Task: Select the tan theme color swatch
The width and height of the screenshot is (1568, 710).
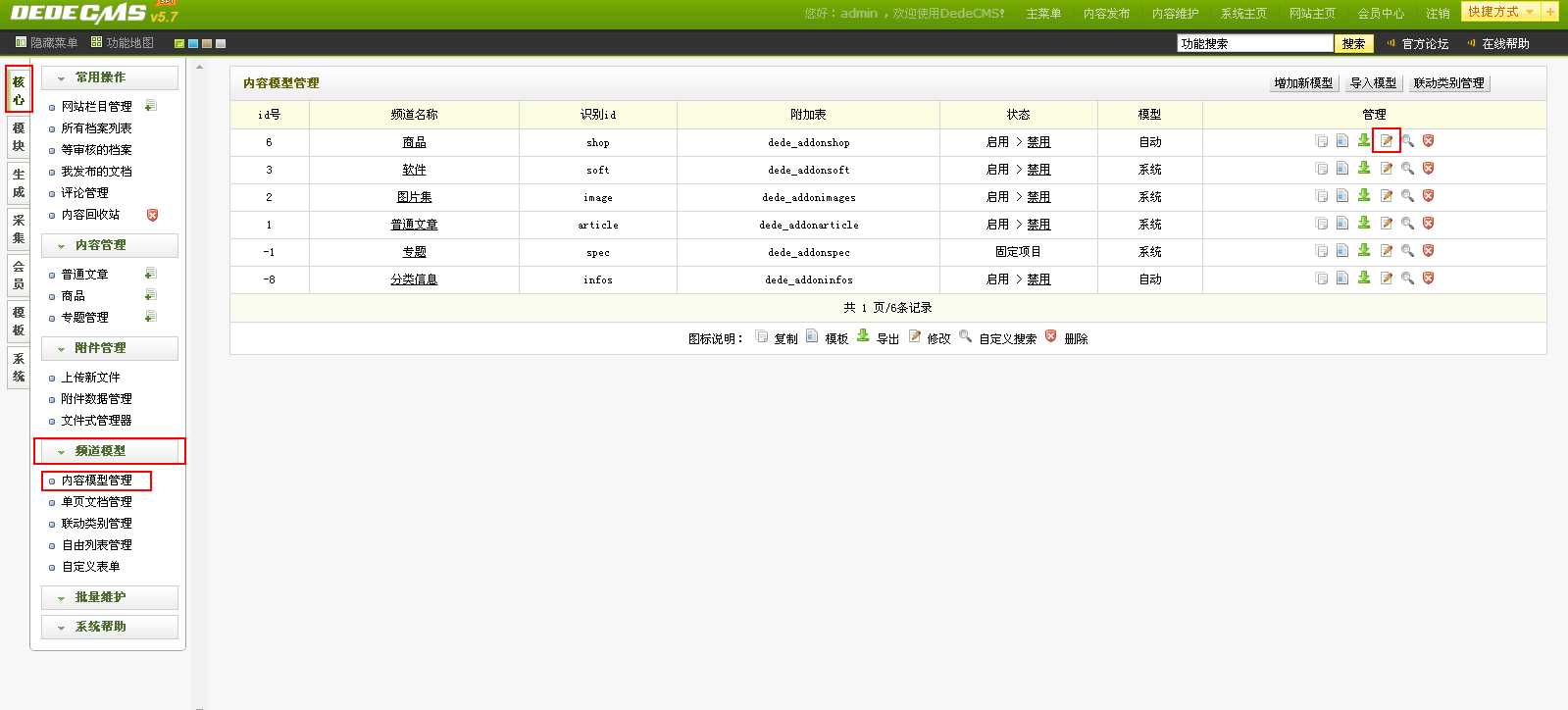Action: tap(207, 43)
